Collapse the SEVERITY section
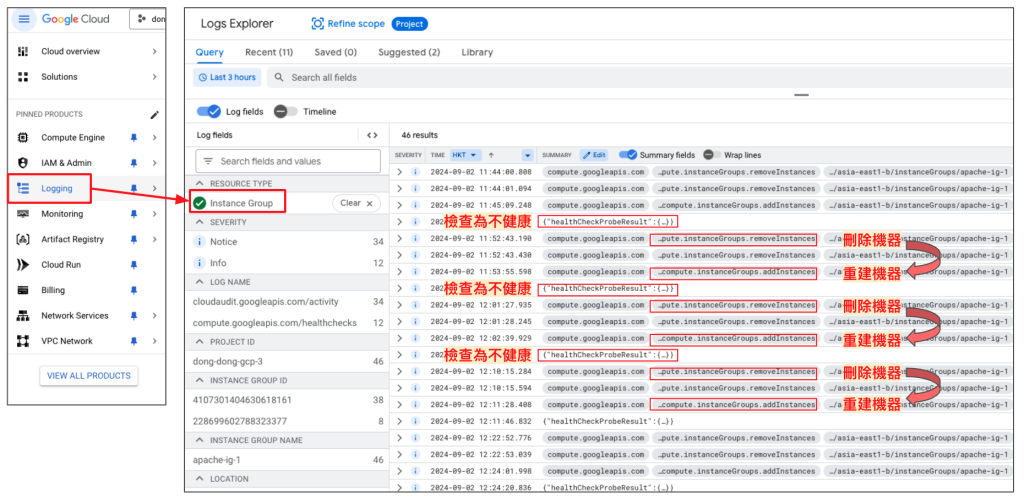1024x503 pixels. (200, 223)
